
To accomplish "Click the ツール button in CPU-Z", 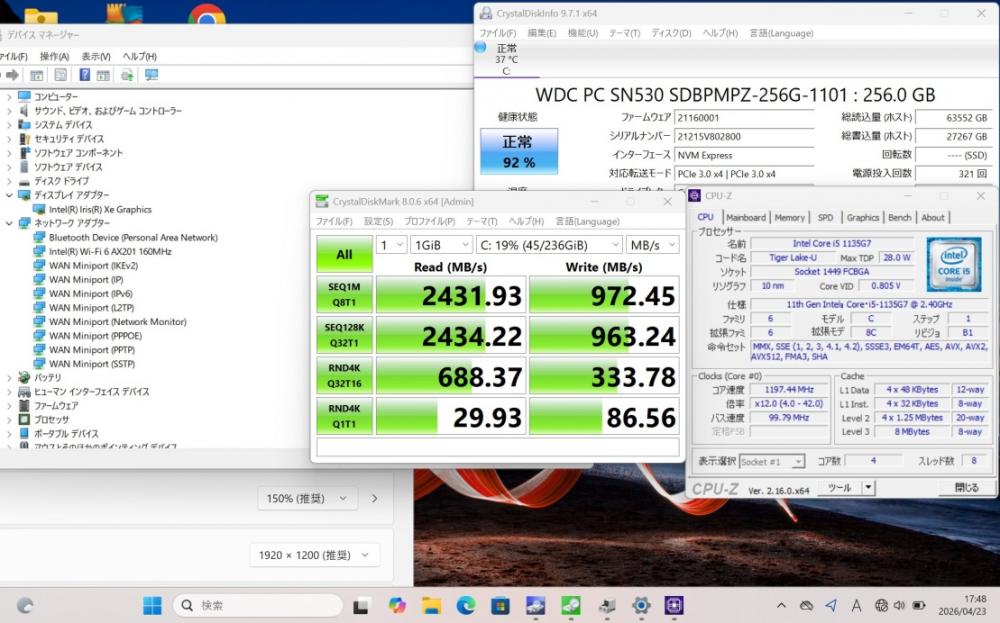I will point(839,488).
